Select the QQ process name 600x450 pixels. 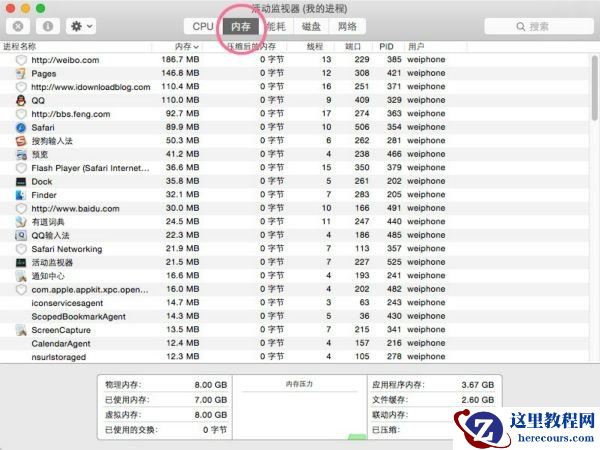pos(38,101)
